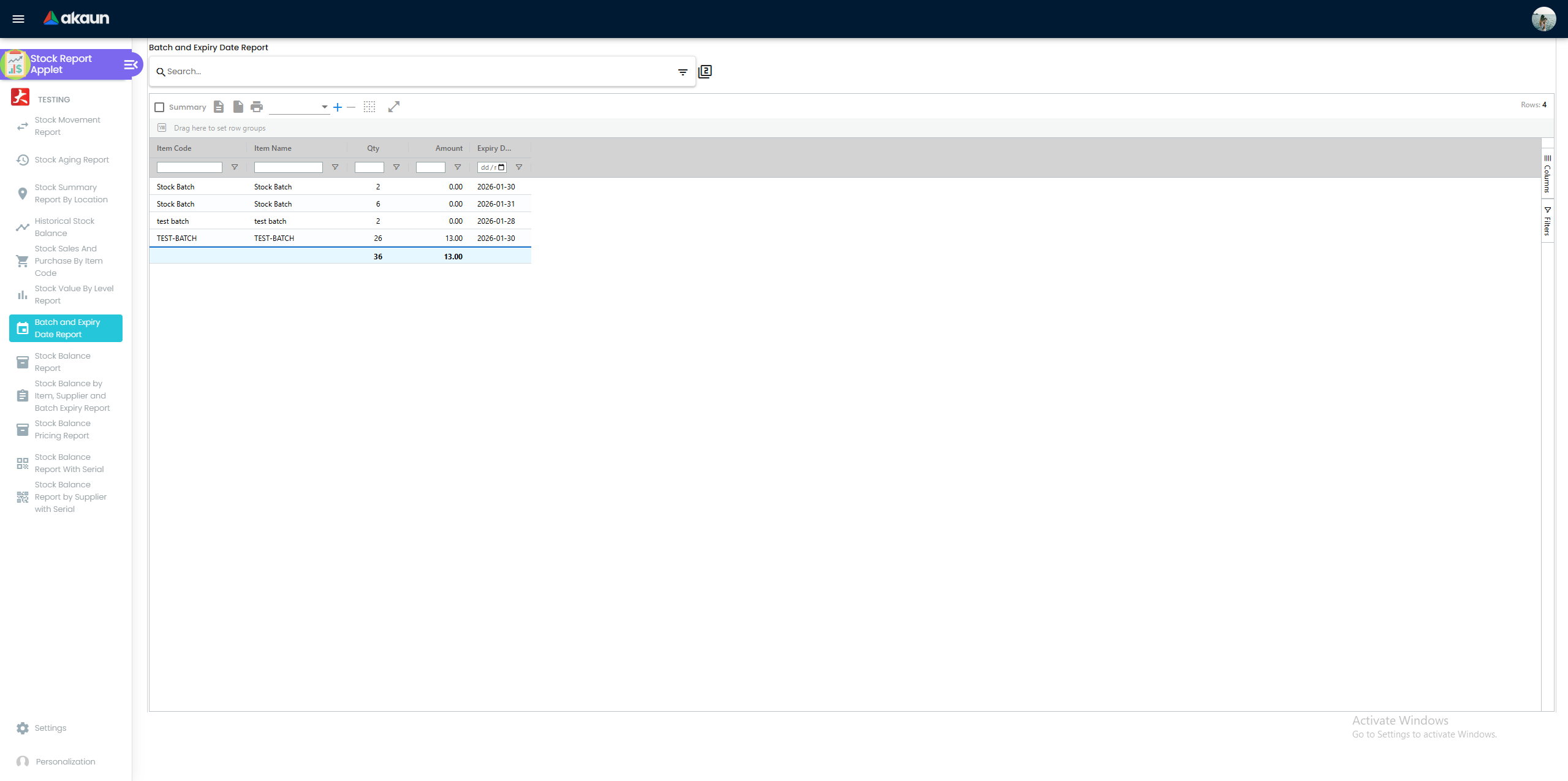Click the Search input field
The image size is (1568, 781).
(x=417, y=72)
